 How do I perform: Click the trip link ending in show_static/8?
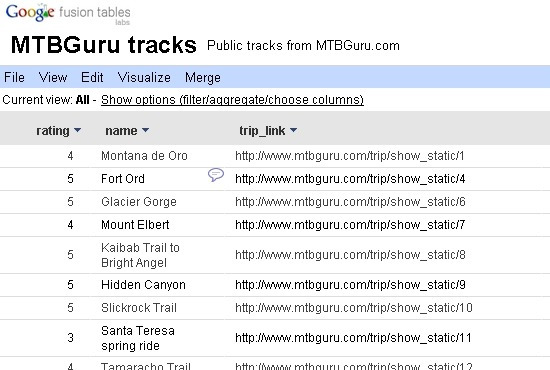point(350,255)
